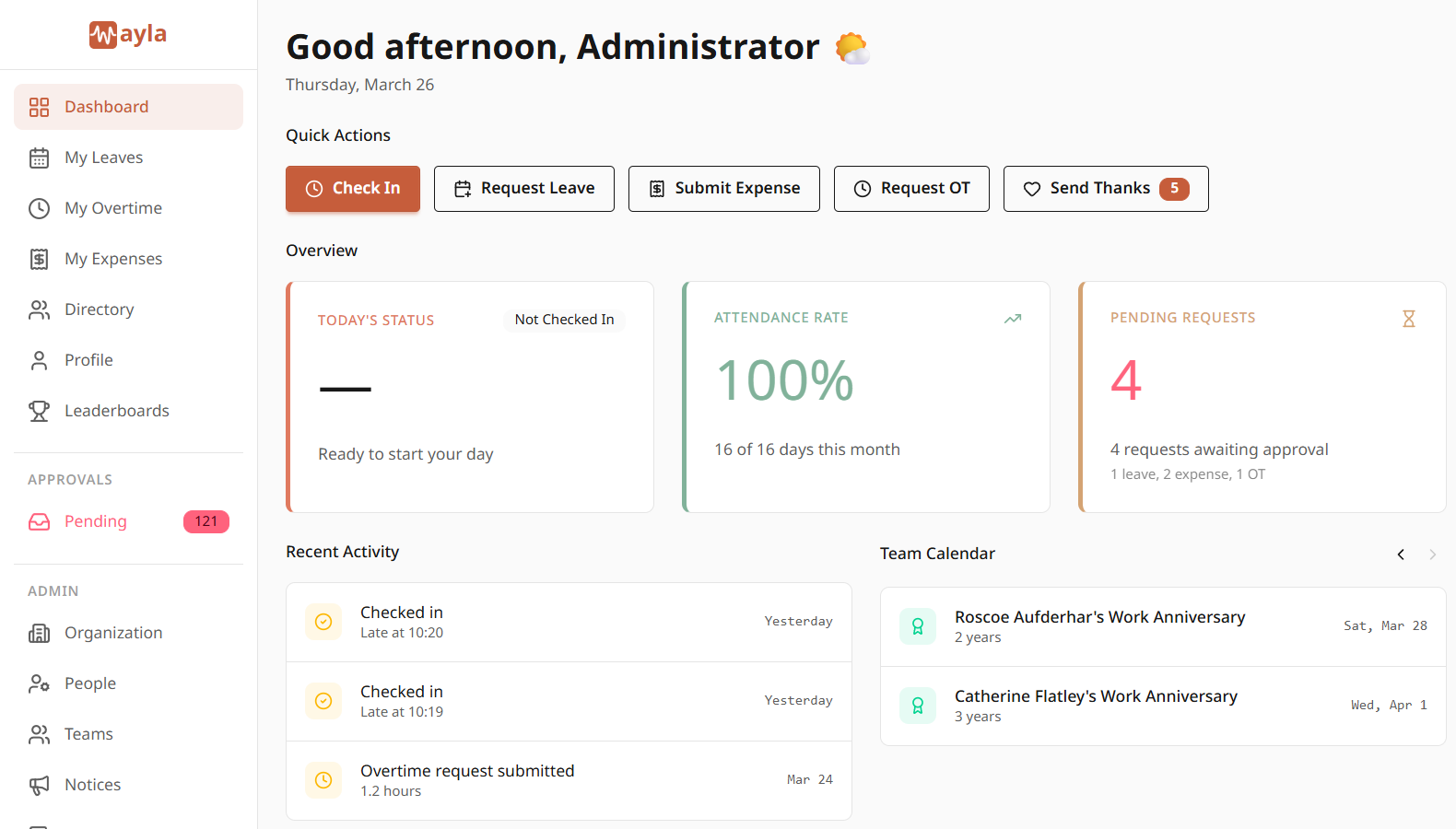Open Organization admin page
The width and height of the screenshot is (1456, 829).
coord(128,633)
